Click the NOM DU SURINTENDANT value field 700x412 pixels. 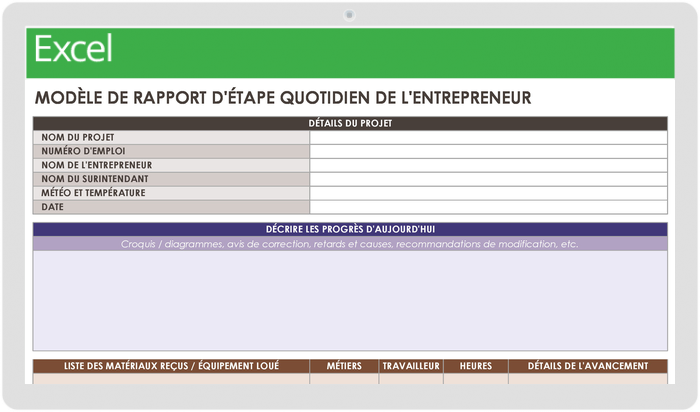(488, 179)
